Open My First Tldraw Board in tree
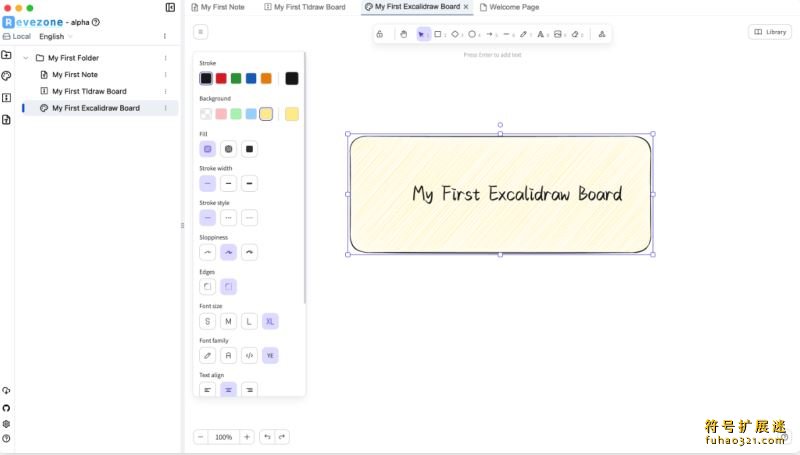 89,91
